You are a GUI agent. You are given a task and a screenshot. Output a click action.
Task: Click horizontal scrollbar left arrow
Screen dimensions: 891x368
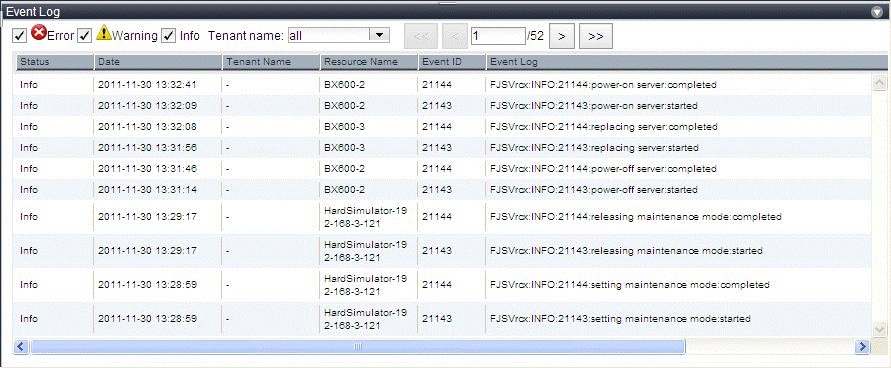tap(21, 346)
